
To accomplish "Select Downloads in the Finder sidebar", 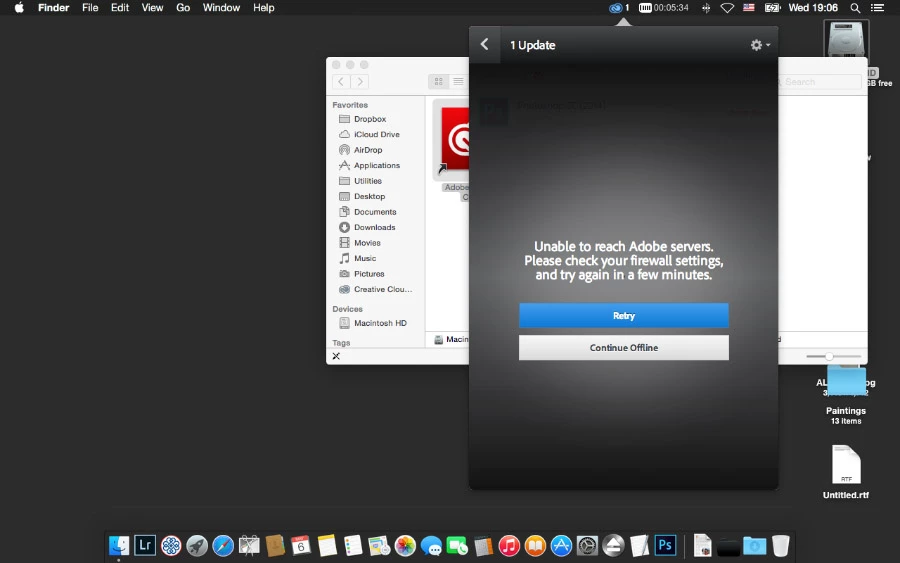I will pos(374,227).
